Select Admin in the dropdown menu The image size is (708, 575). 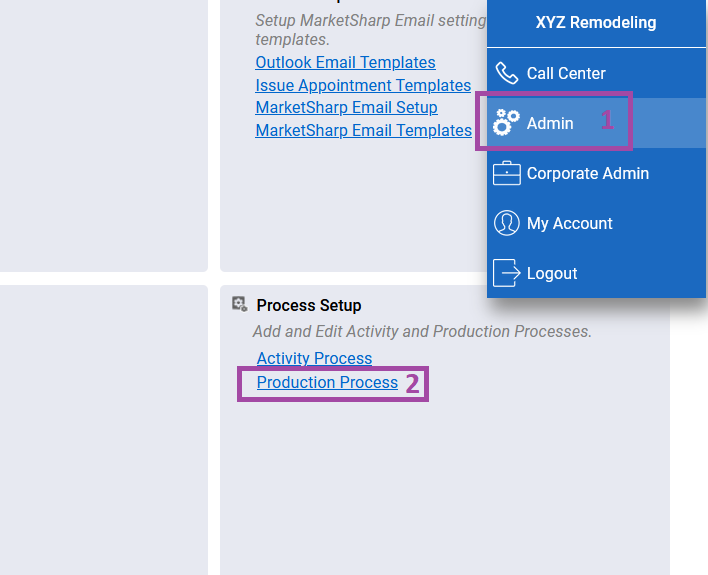click(596, 123)
